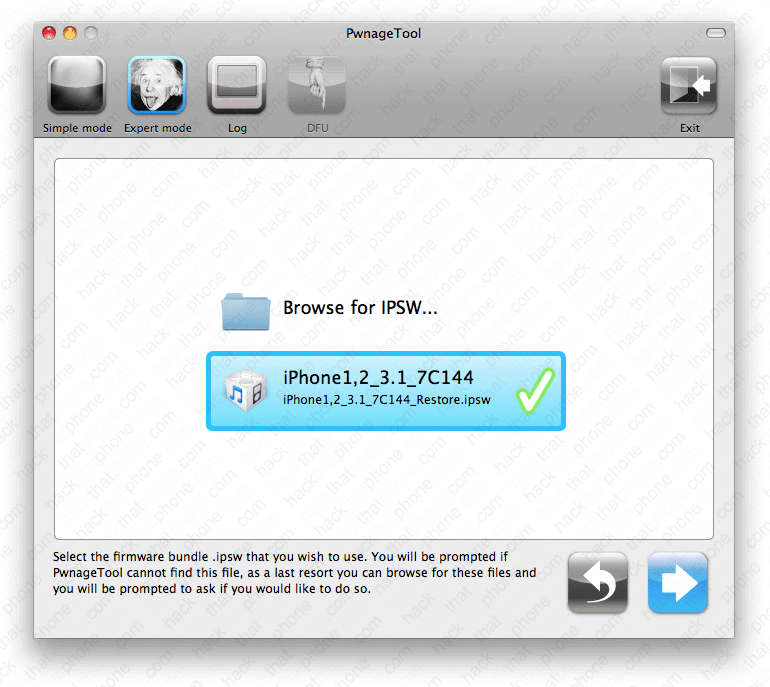
Task: Click the Exit door icon
Action: coord(689,86)
